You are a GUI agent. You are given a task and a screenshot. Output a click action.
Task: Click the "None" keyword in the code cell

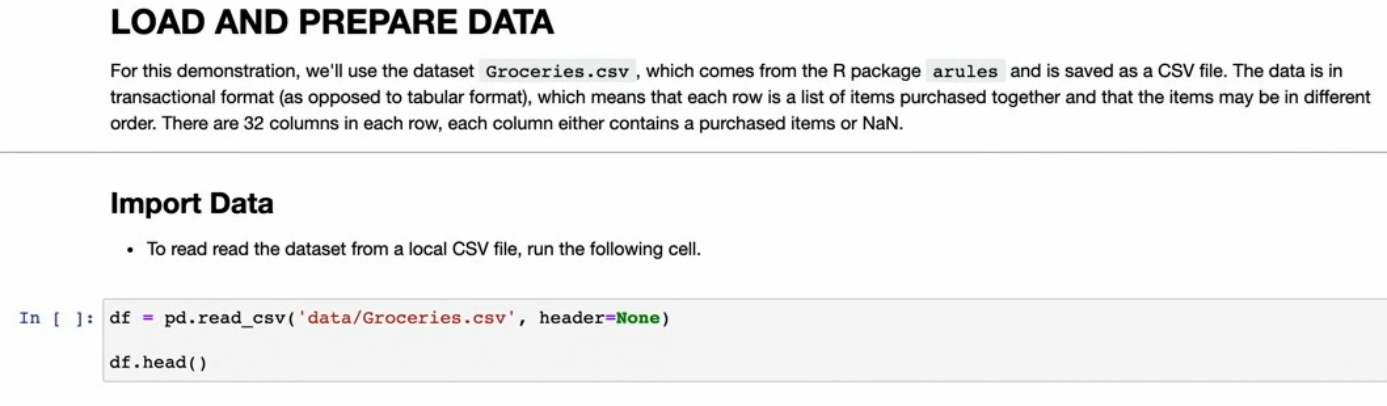coord(637,318)
